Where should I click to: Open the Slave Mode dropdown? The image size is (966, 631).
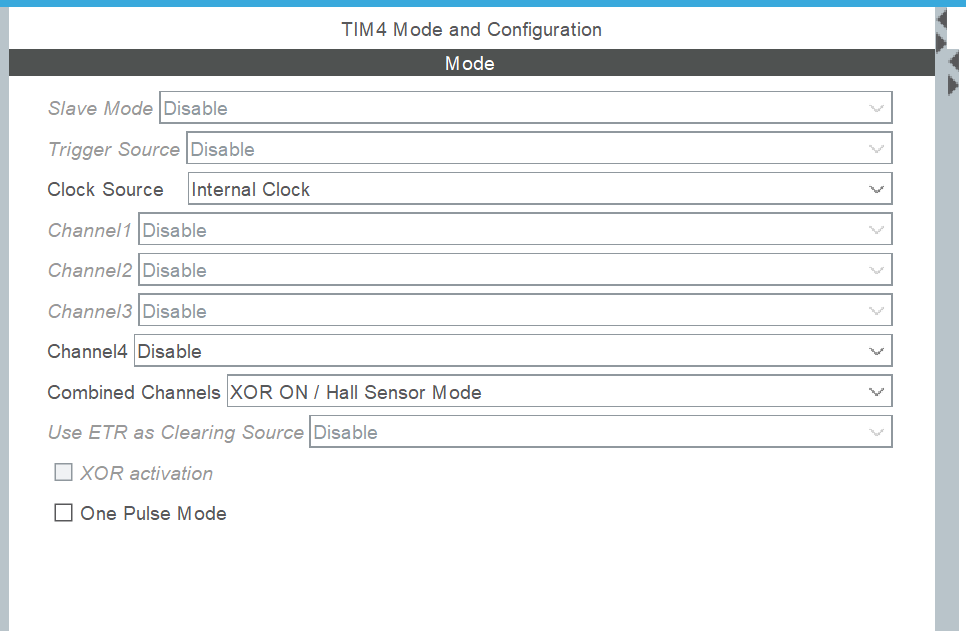pyautogui.click(x=526, y=108)
